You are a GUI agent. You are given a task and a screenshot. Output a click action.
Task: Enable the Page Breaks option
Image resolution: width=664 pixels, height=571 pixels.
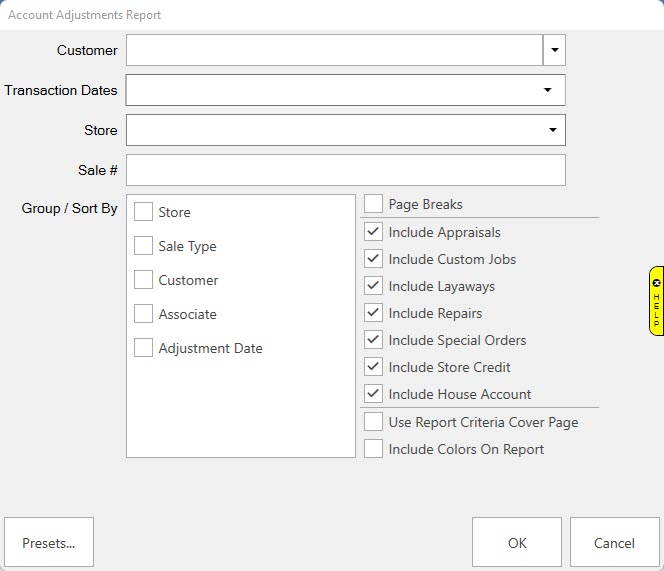click(373, 204)
